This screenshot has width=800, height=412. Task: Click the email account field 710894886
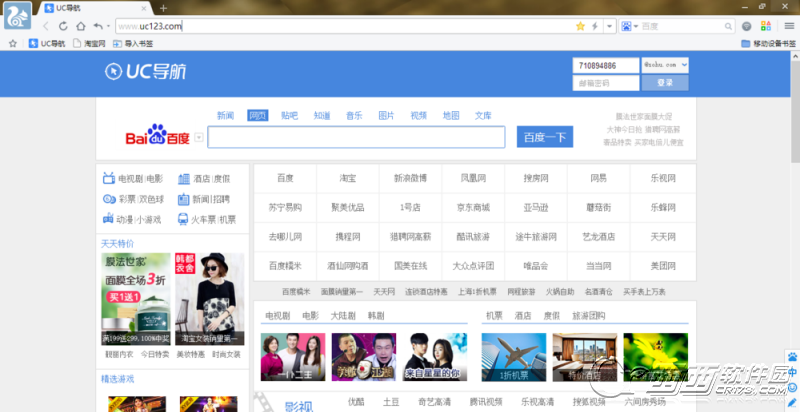[x=606, y=65]
